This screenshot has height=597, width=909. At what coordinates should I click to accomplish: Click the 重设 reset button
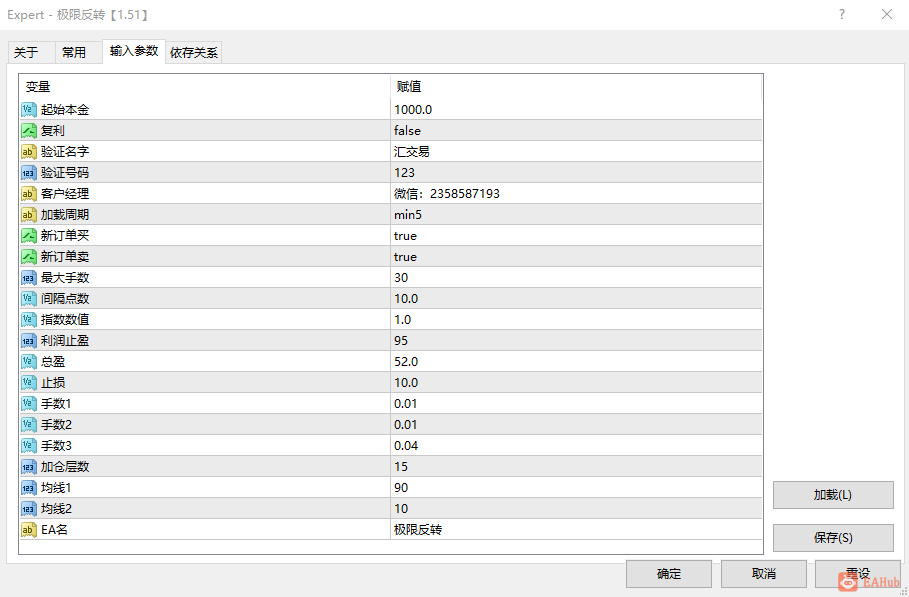[858, 574]
